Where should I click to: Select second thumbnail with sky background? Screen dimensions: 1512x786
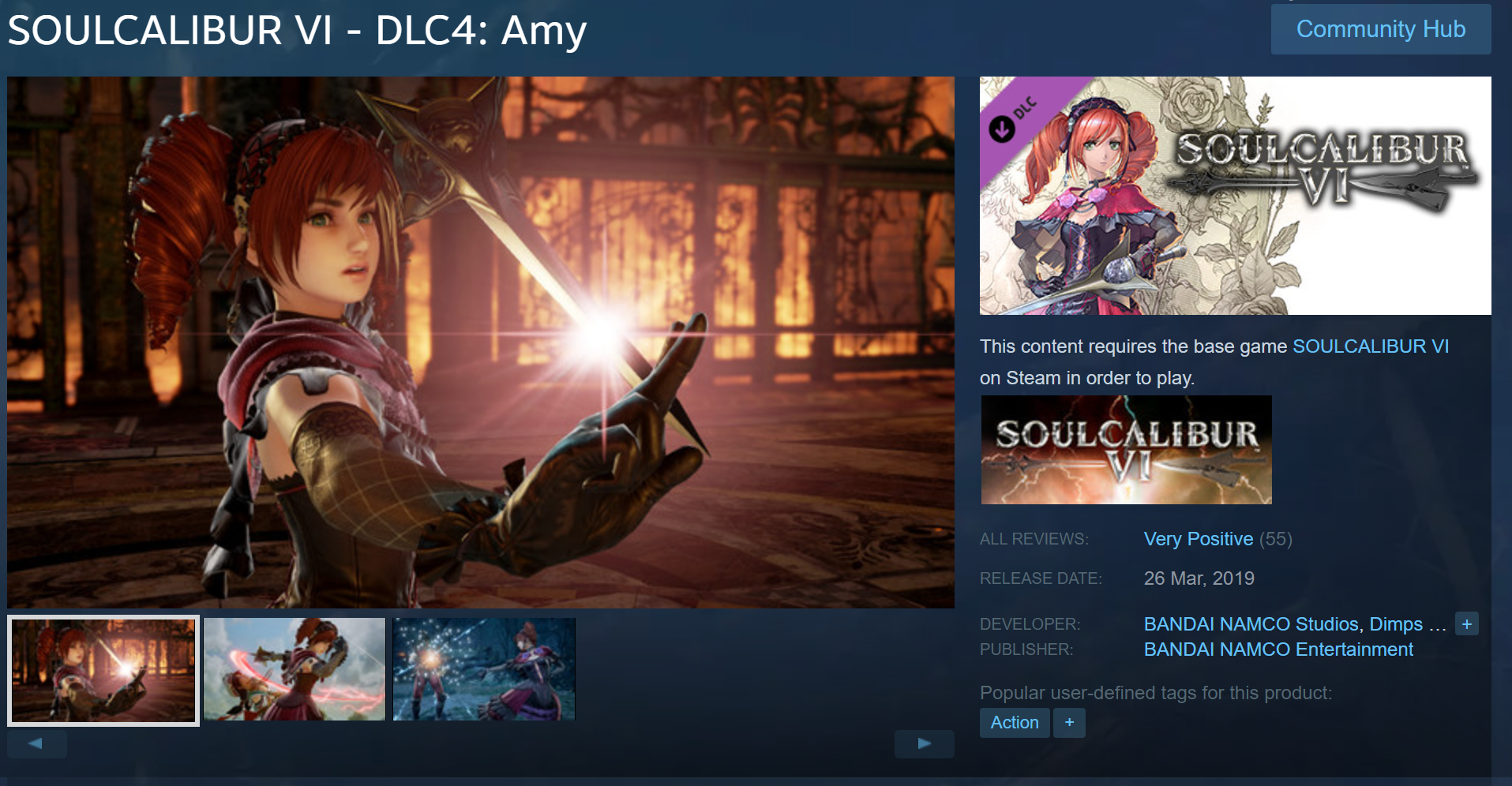point(295,669)
